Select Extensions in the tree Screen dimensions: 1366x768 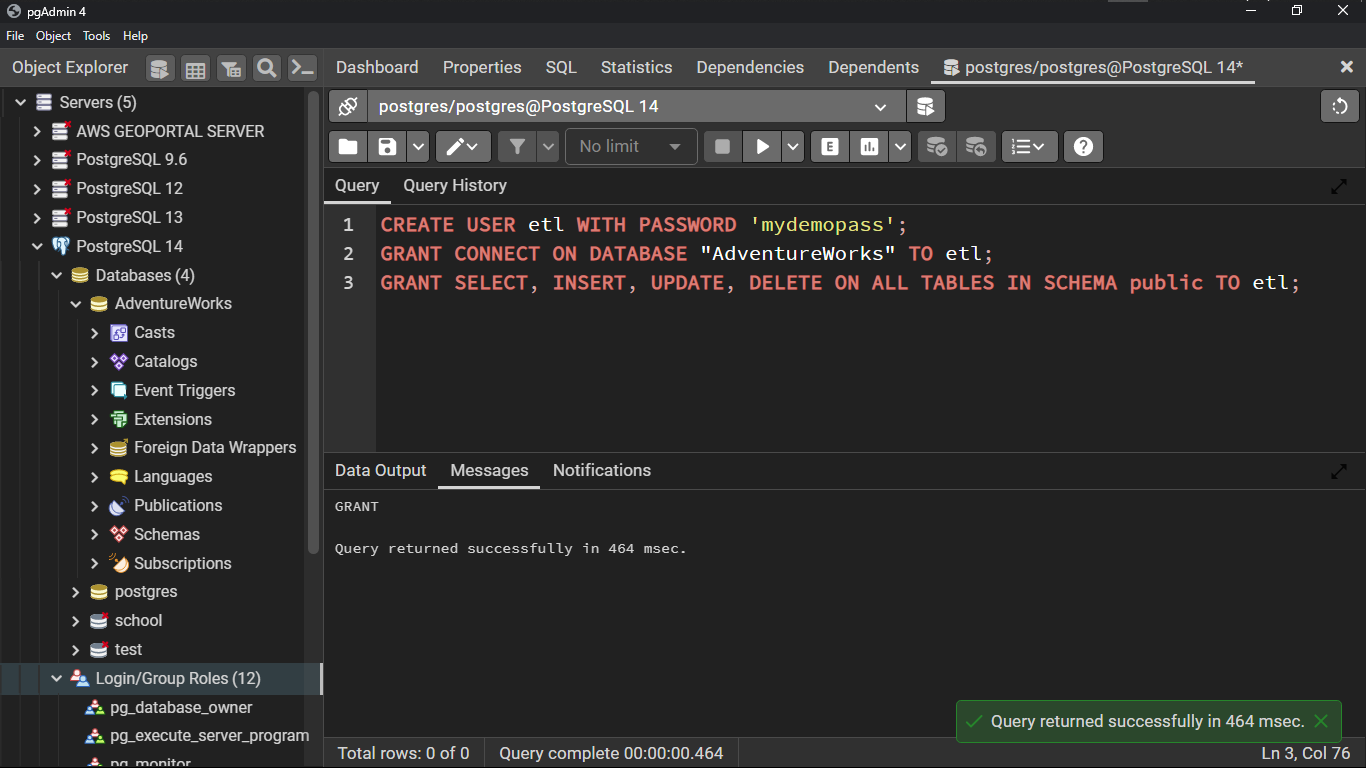click(x=172, y=419)
